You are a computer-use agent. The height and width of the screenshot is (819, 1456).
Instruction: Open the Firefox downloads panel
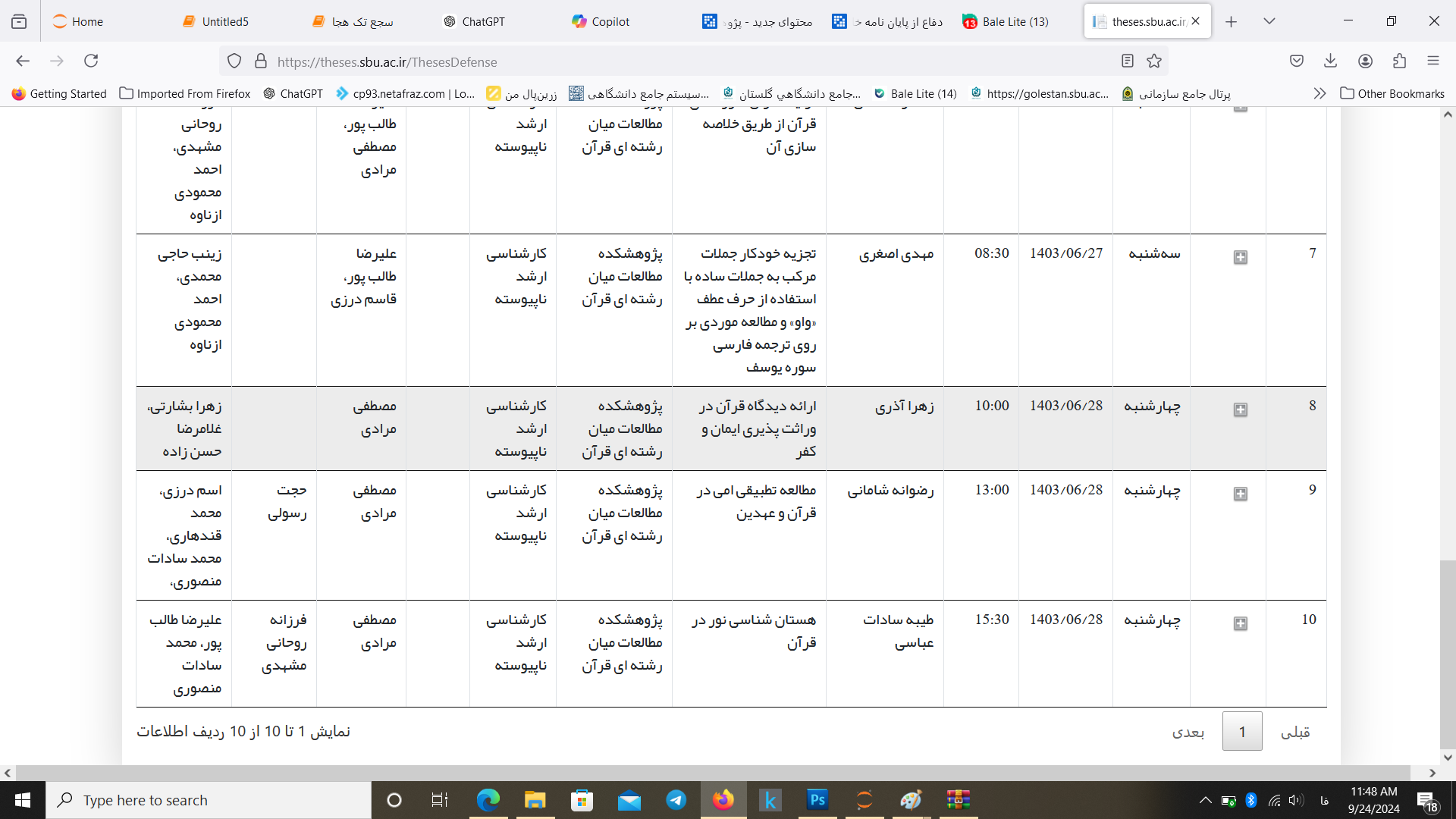1330,61
